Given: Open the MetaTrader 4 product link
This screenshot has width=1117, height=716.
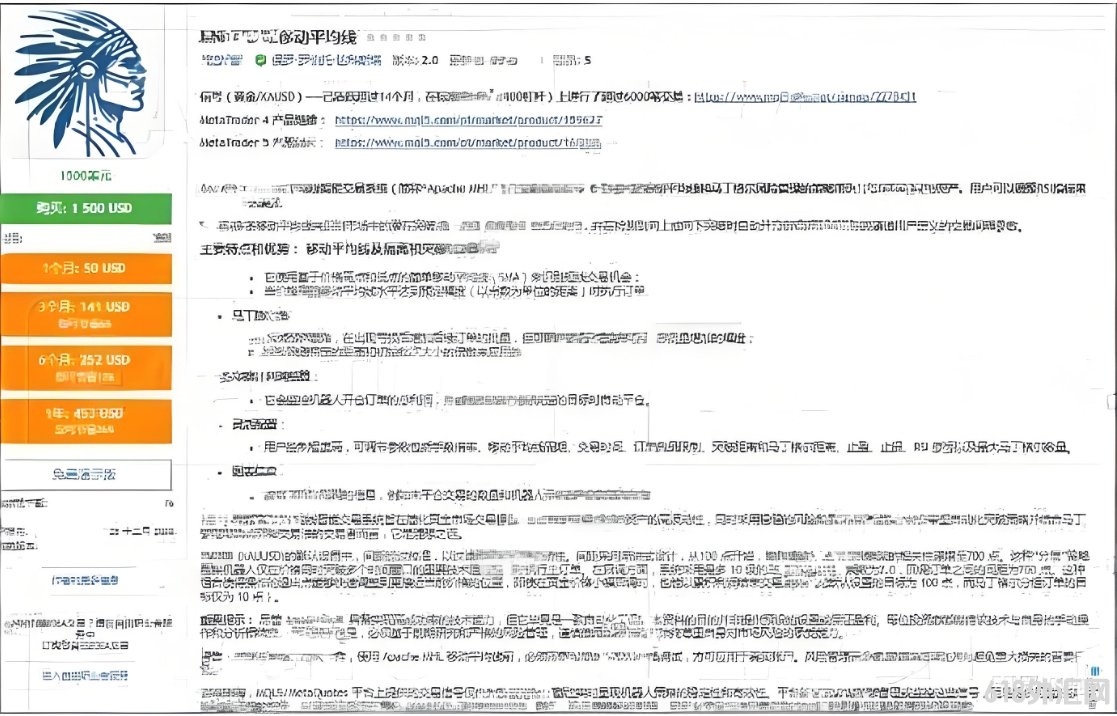Looking at the screenshot, I should (468, 120).
